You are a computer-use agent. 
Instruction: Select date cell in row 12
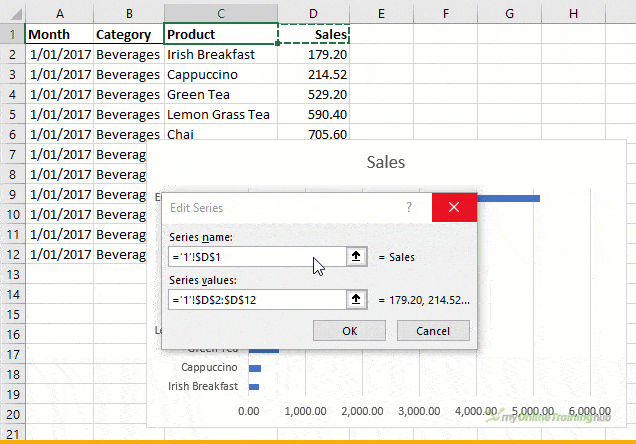[x=60, y=254]
